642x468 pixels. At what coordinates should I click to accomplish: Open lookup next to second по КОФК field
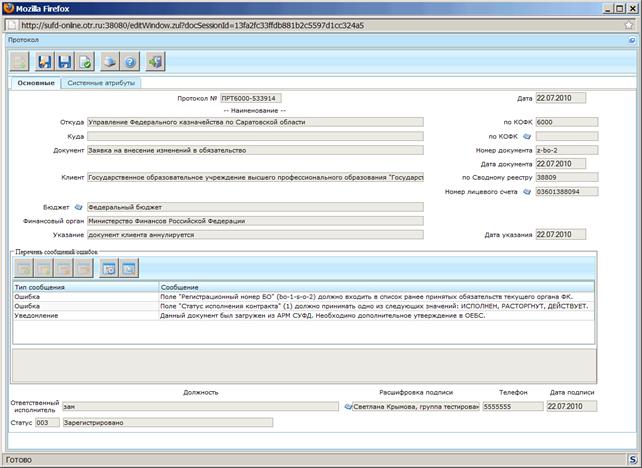tap(527, 136)
